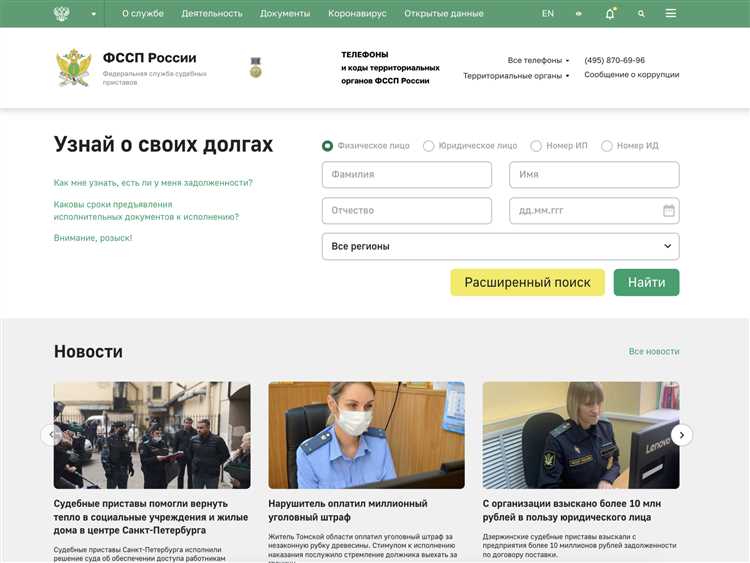The width and height of the screenshot is (750, 563).
Task: Click the Узнай о своих долгах heading
Action: 164,144
